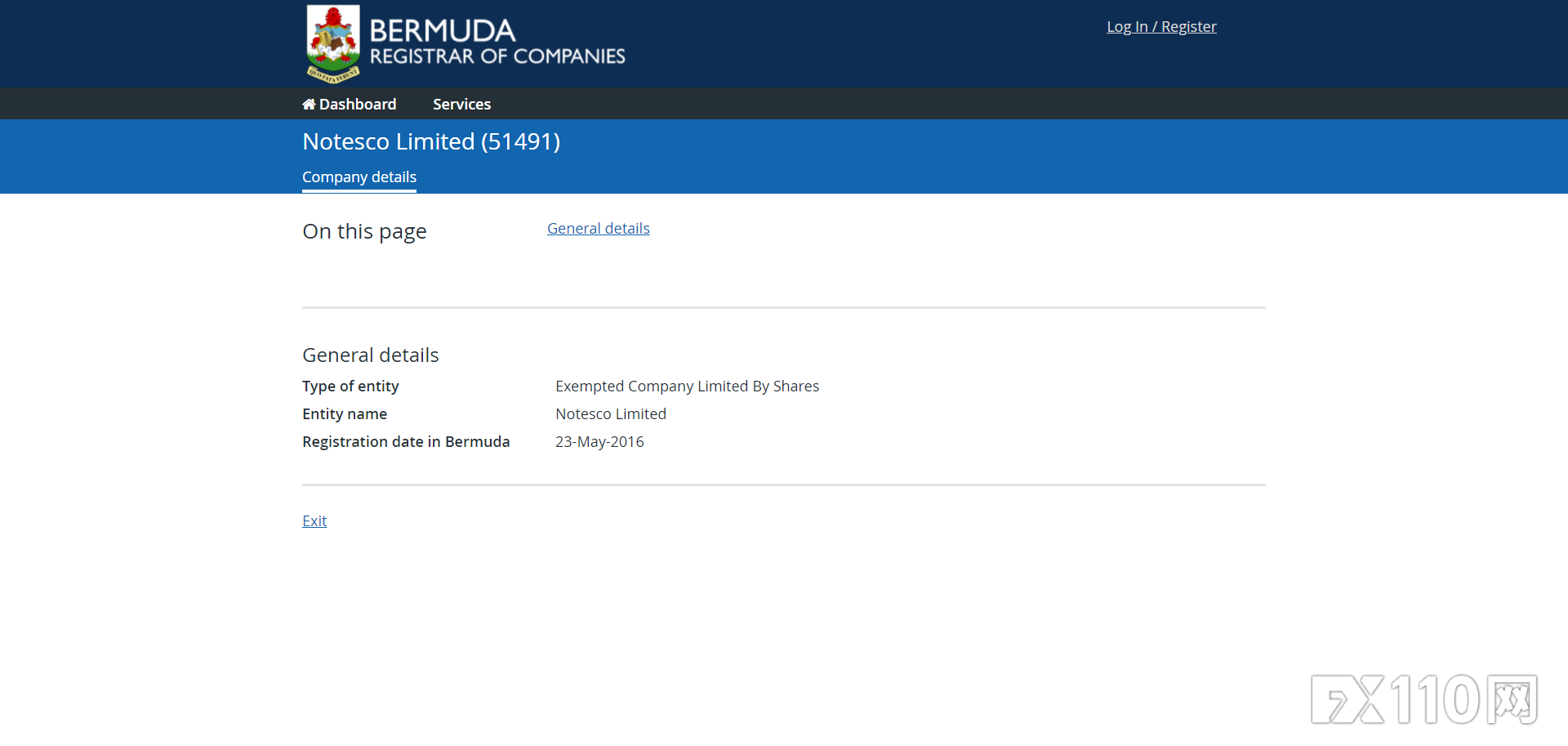The width and height of the screenshot is (1568, 746).
Task: Click the Notesco Limited (51491) page title
Action: [431, 141]
